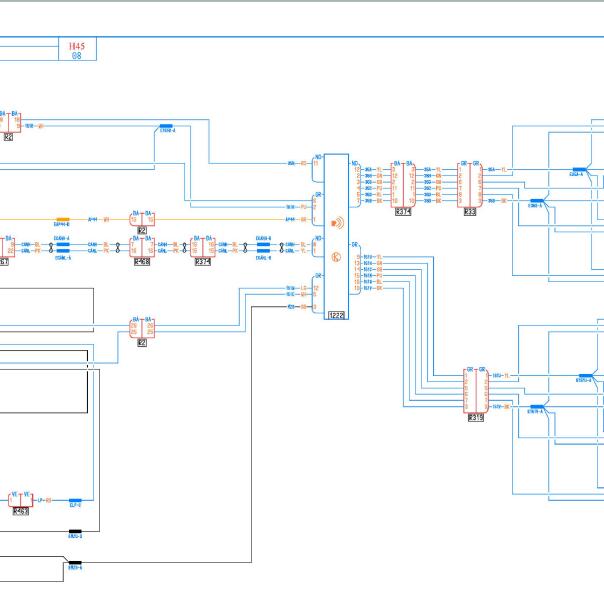Viewport: 604px width, 603px height.
Task: Select connector label R319
Action: coord(476,418)
